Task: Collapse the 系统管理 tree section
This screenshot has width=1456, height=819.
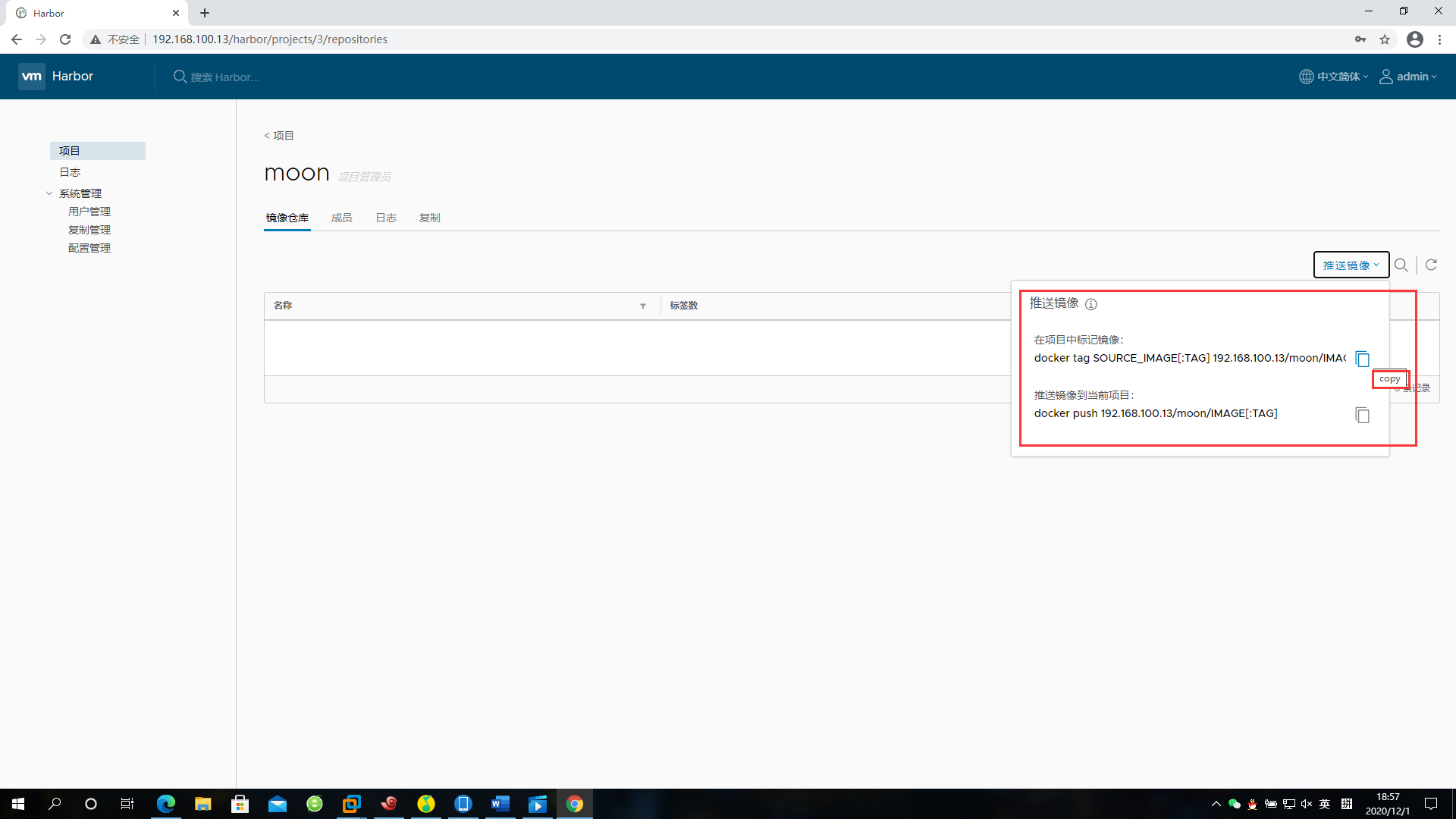Action: [x=49, y=193]
